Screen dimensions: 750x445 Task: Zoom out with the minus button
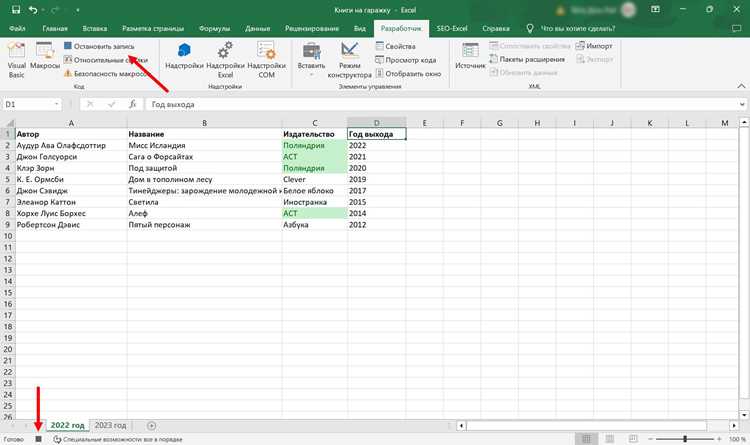pos(651,439)
